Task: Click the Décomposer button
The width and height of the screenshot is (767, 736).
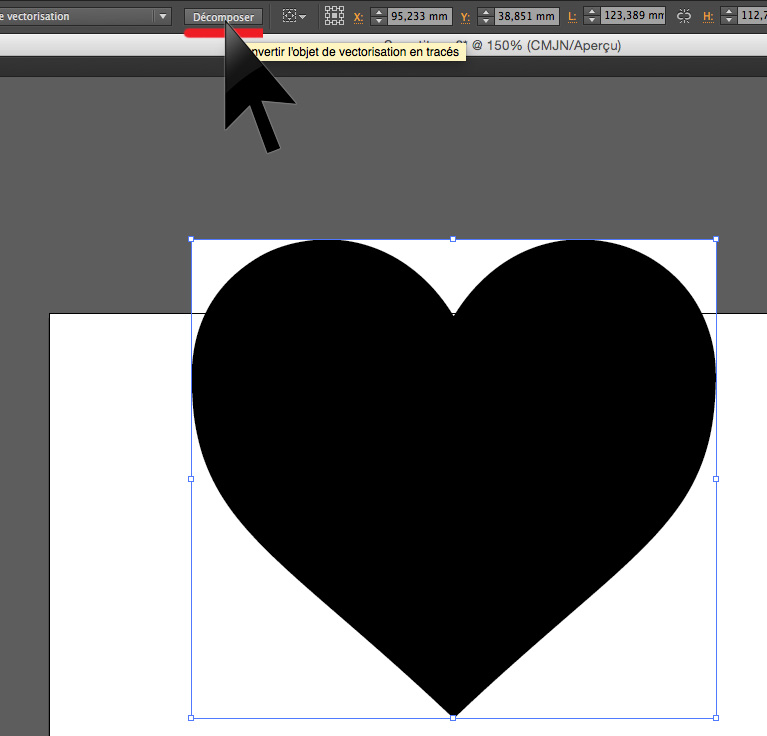Action: tap(224, 17)
